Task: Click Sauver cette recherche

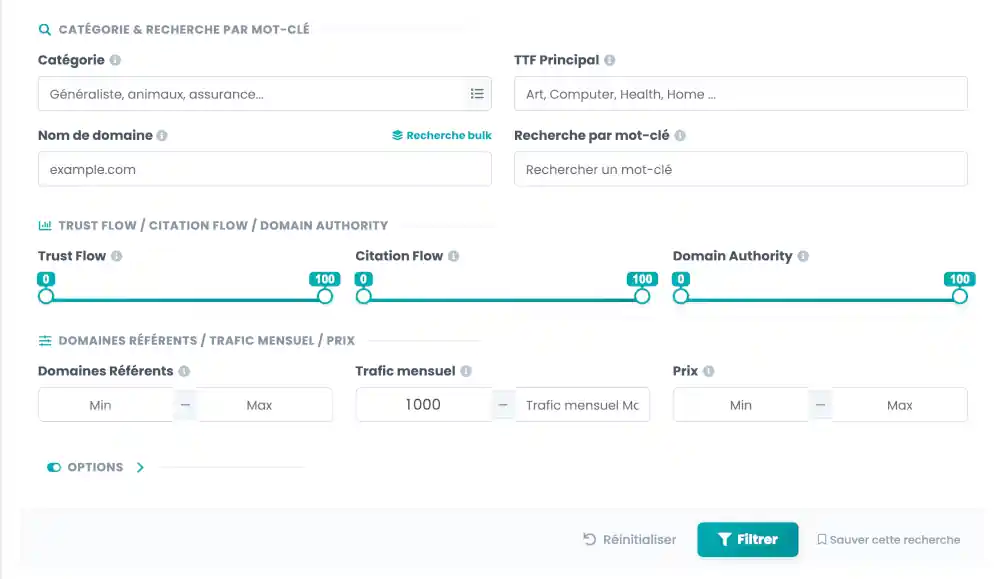Action: (x=888, y=539)
